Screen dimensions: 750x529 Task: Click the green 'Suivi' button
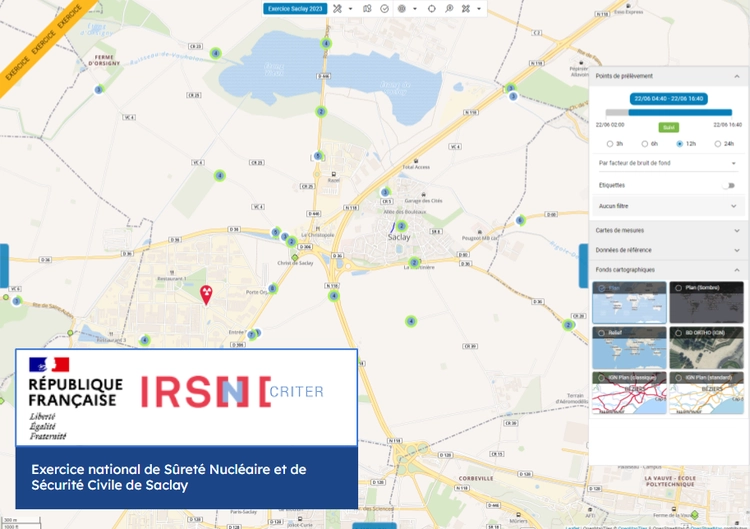click(x=668, y=127)
